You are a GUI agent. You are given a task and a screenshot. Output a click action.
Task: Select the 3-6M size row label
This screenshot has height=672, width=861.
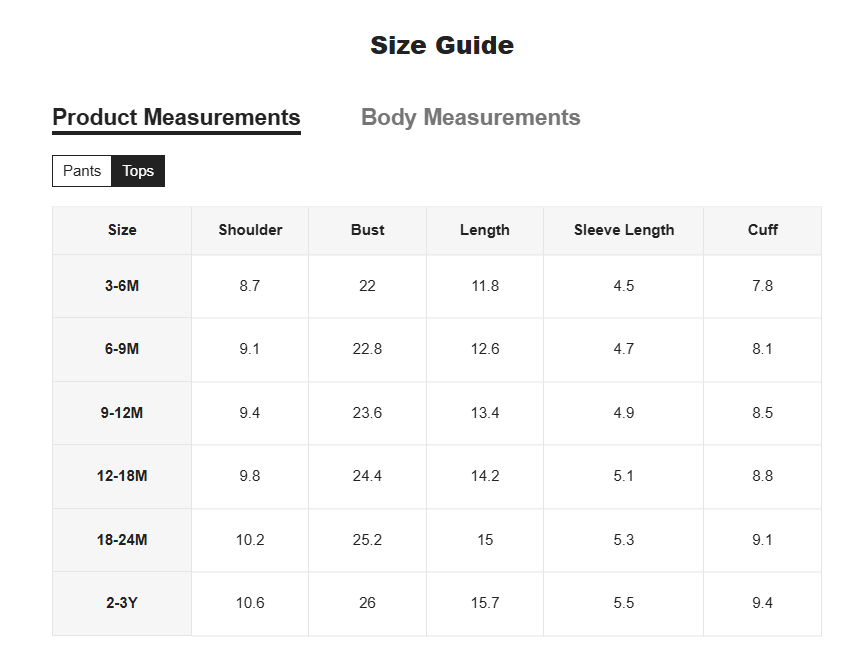pos(122,286)
